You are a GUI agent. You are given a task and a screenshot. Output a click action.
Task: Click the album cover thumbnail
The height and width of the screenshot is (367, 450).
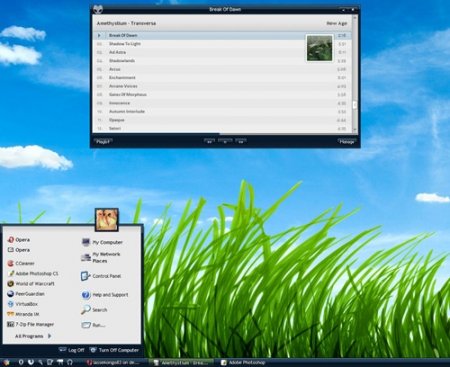[x=319, y=48]
